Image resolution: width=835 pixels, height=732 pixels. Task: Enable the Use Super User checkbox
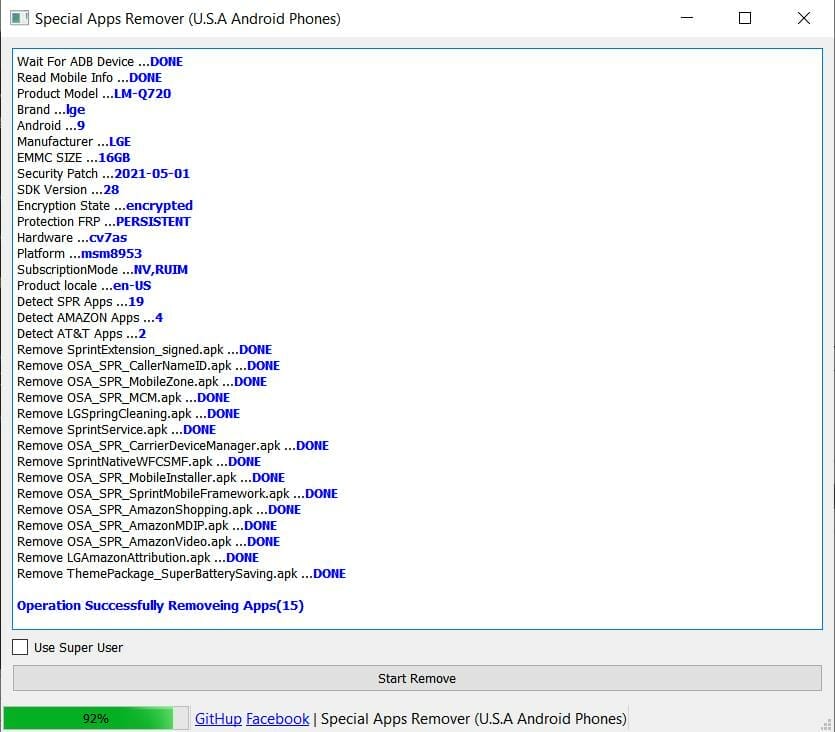click(19, 647)
